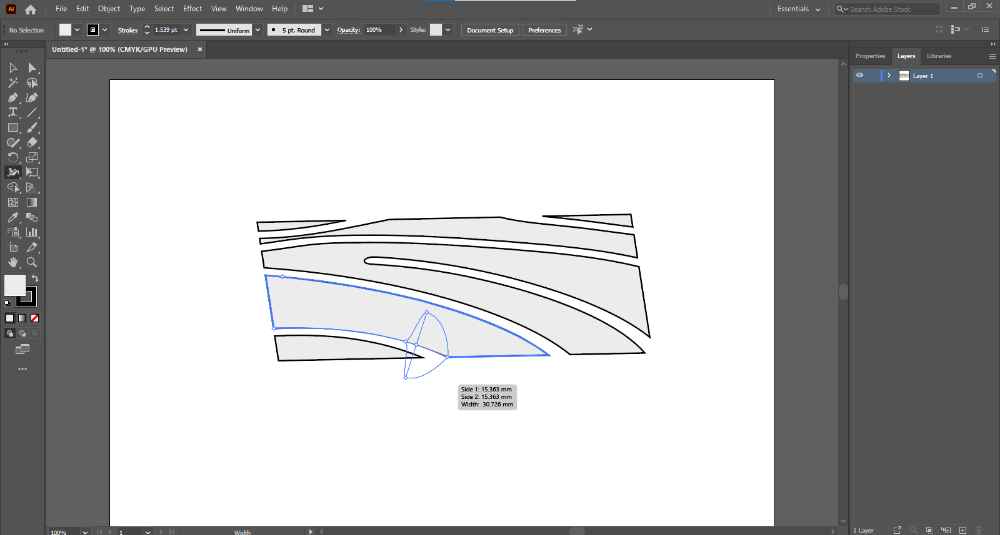Select the Type tool
Viewport: 1000px width, 535px height.
[13, 112]
